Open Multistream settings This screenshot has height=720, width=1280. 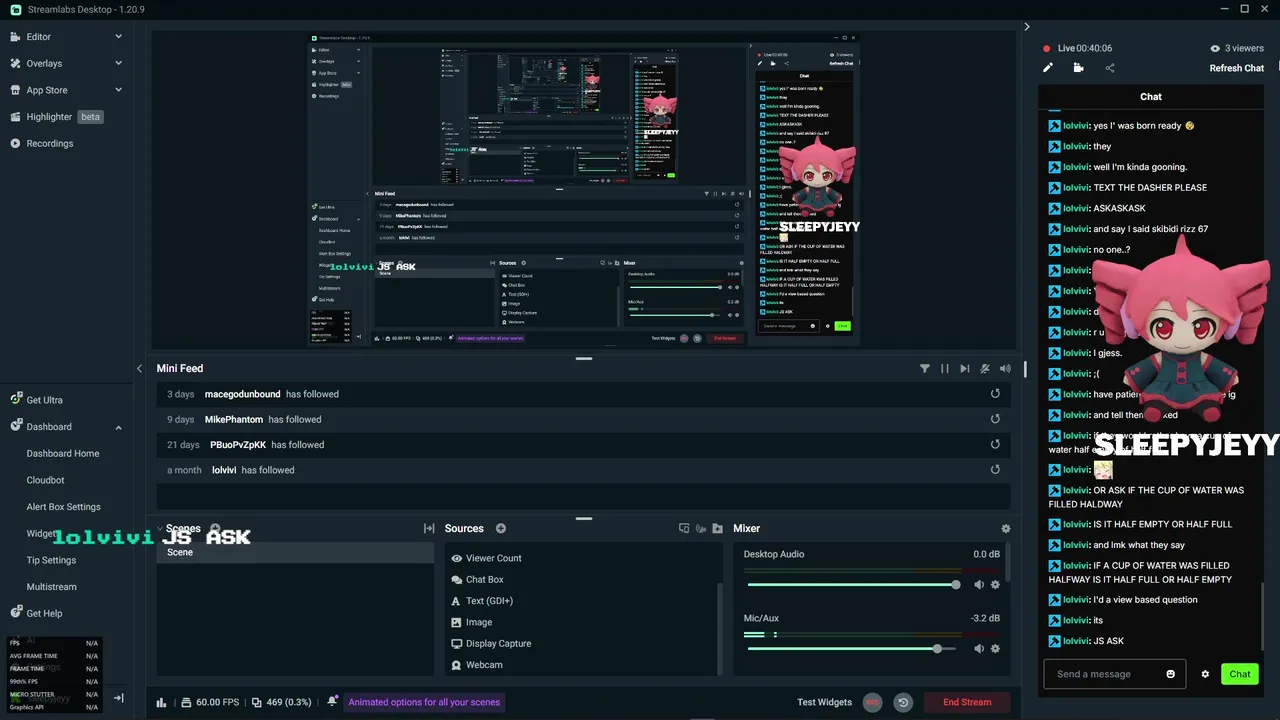click(51, 587)
